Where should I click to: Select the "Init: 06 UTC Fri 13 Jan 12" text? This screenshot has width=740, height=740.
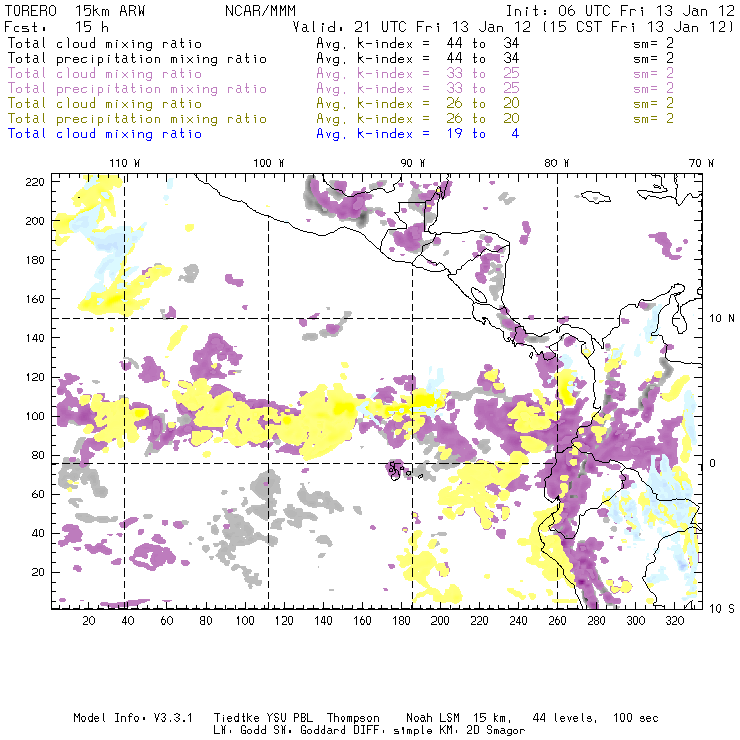[x=620, y=11]
